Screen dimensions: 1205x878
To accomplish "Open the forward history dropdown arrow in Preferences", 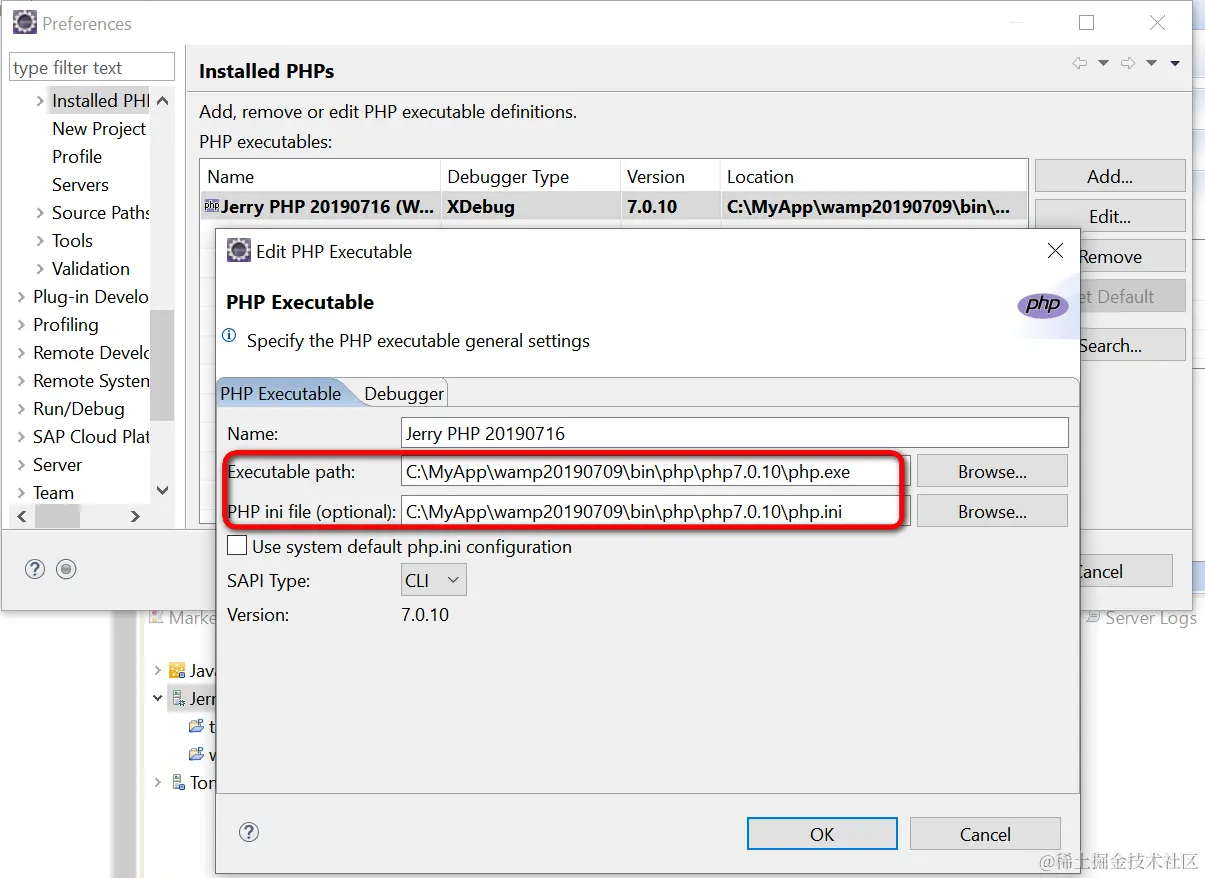I will click(1152, 63).
